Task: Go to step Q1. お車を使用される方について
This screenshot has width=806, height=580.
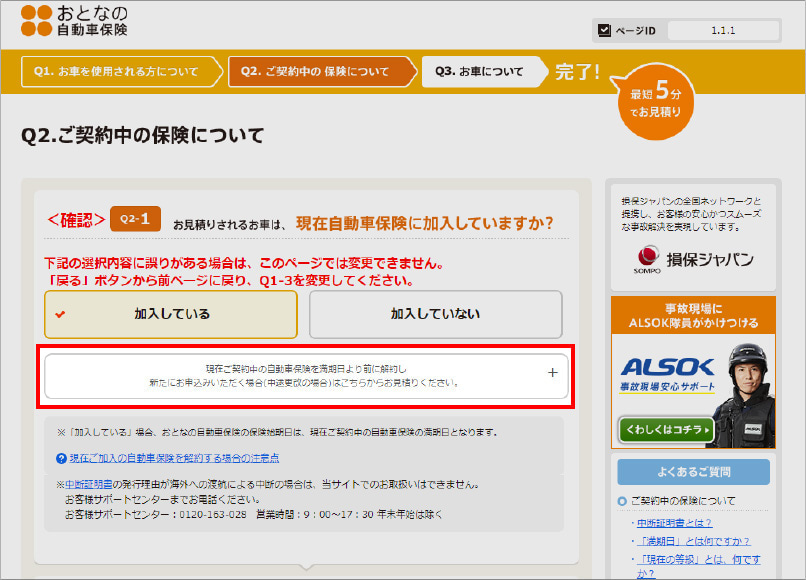Action: click(115, 72)
